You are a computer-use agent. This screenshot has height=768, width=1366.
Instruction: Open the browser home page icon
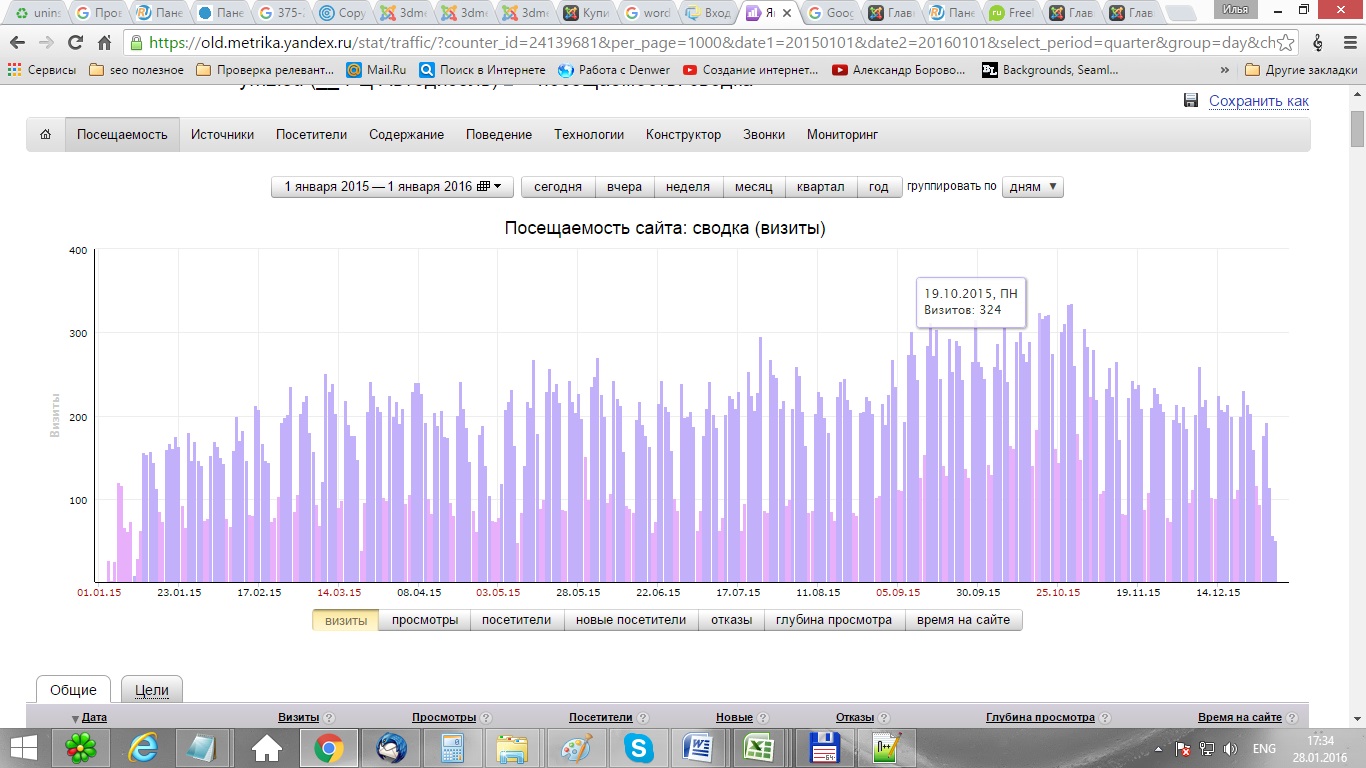click(x=104, y=43)
